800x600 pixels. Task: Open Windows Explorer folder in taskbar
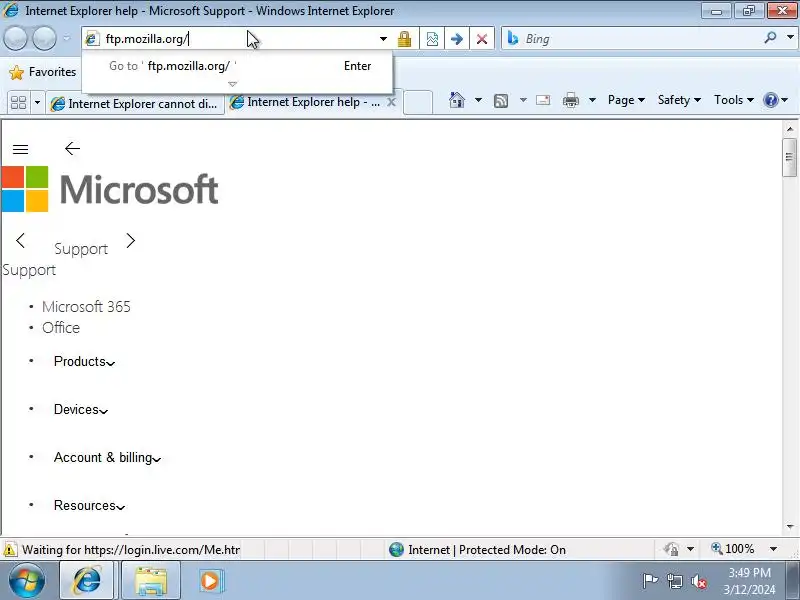151,581
